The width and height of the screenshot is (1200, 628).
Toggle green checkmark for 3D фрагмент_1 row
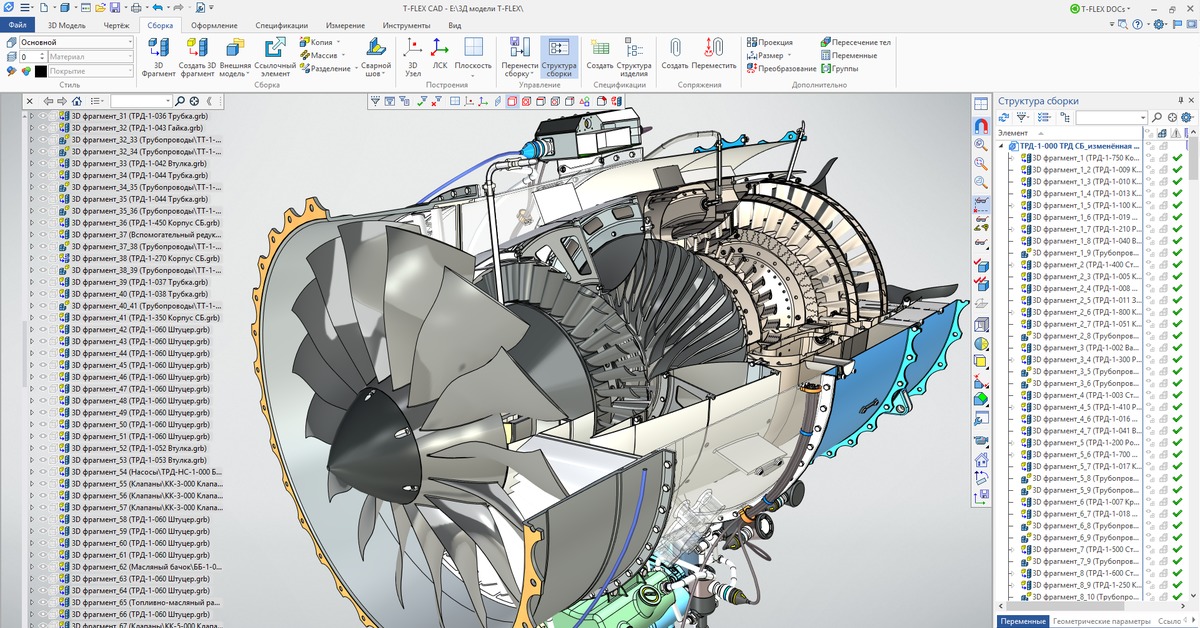point(1178,158)
